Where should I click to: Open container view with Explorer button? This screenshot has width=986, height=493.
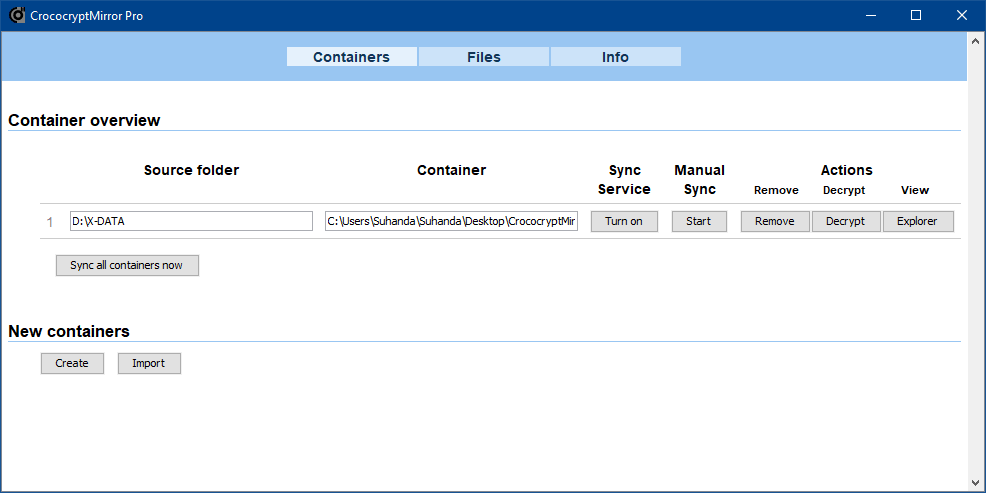917,221
